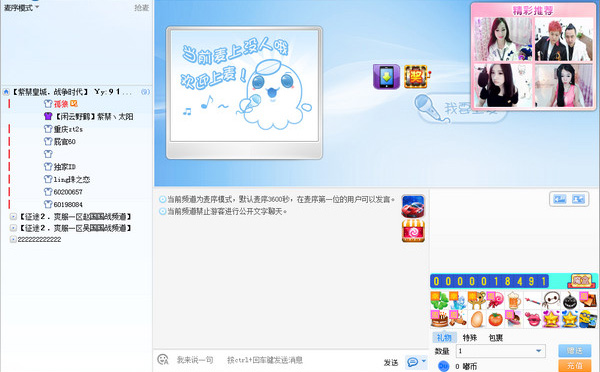Select the pink lollipop gift
The width and height of the screenshot is (600, 372).
[496, 300]
